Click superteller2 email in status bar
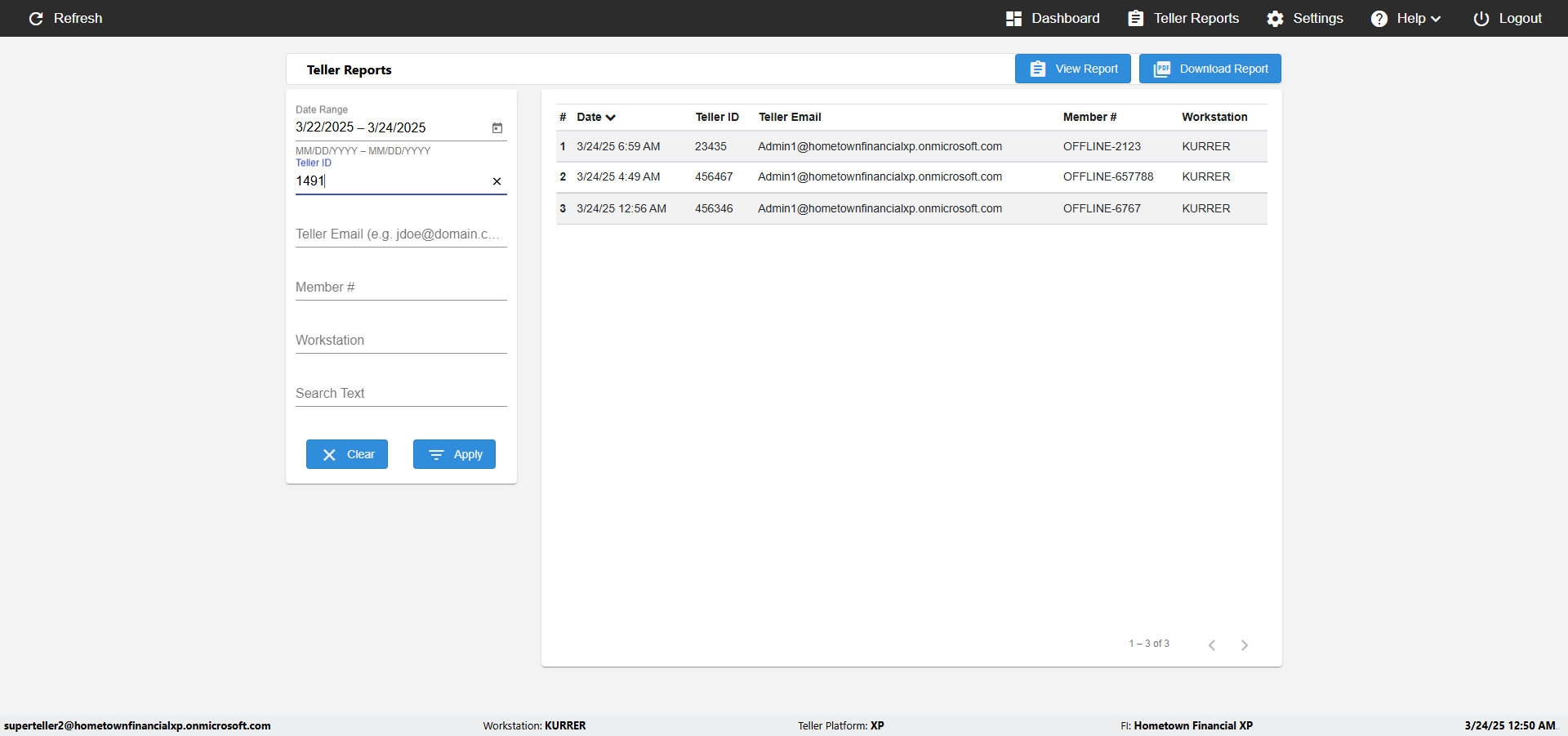 pos(137,725)
